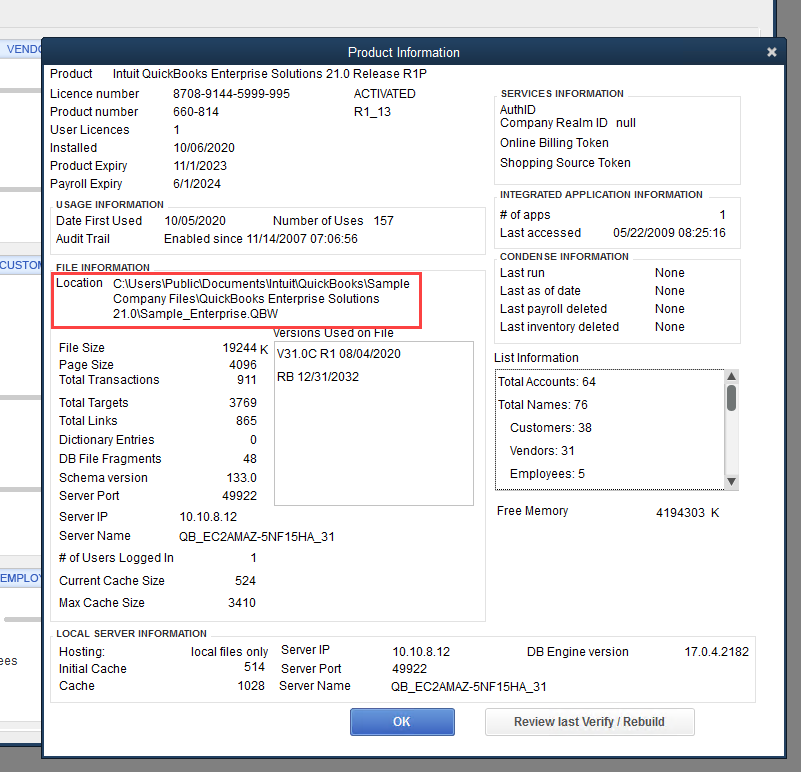801x772 pixels.
Task: Click Last payroll deleted None value
Action: pyautogui.click(x=670, y=309)
